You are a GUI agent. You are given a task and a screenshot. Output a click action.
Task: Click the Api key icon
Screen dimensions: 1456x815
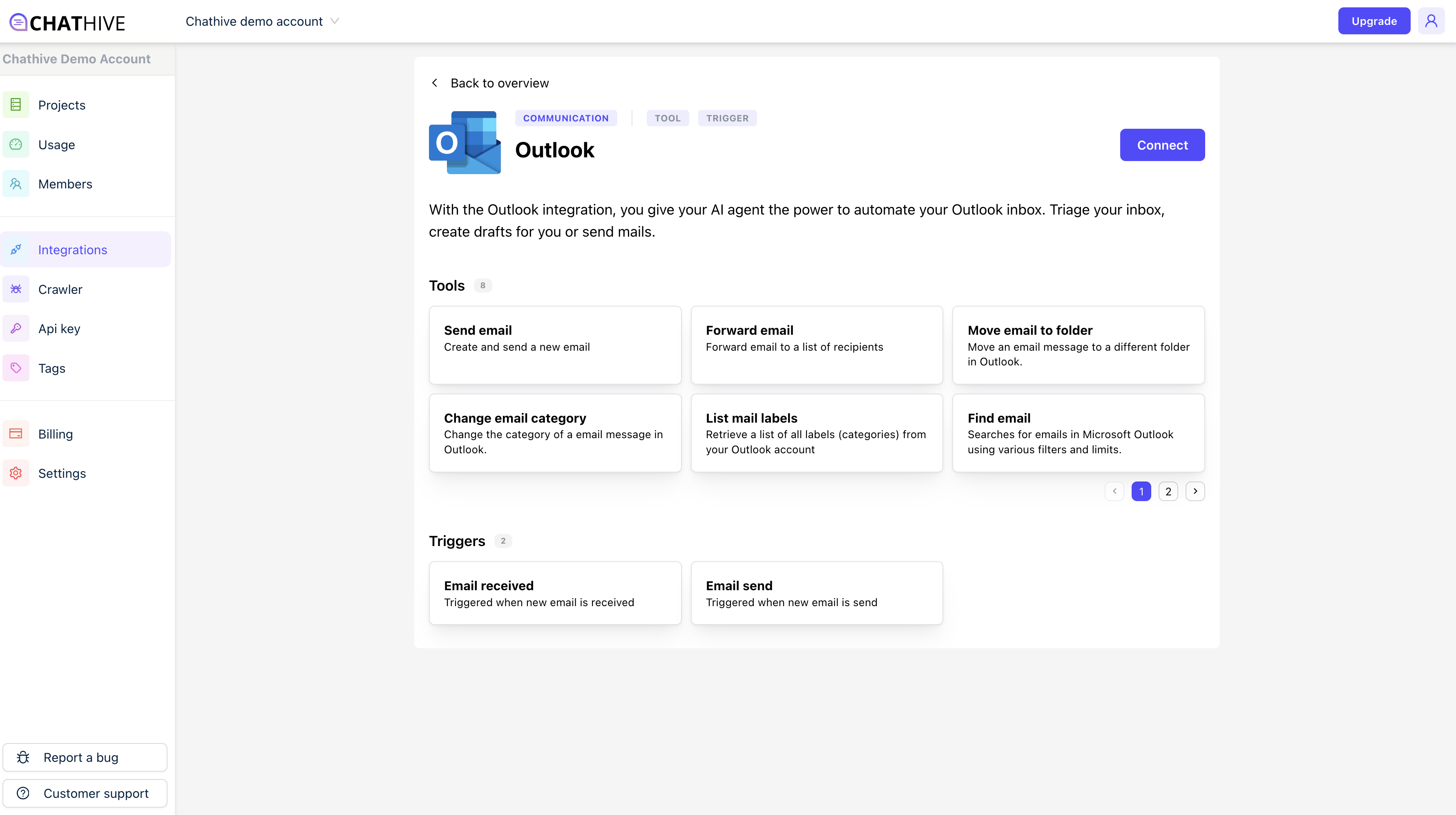(16, 329)
